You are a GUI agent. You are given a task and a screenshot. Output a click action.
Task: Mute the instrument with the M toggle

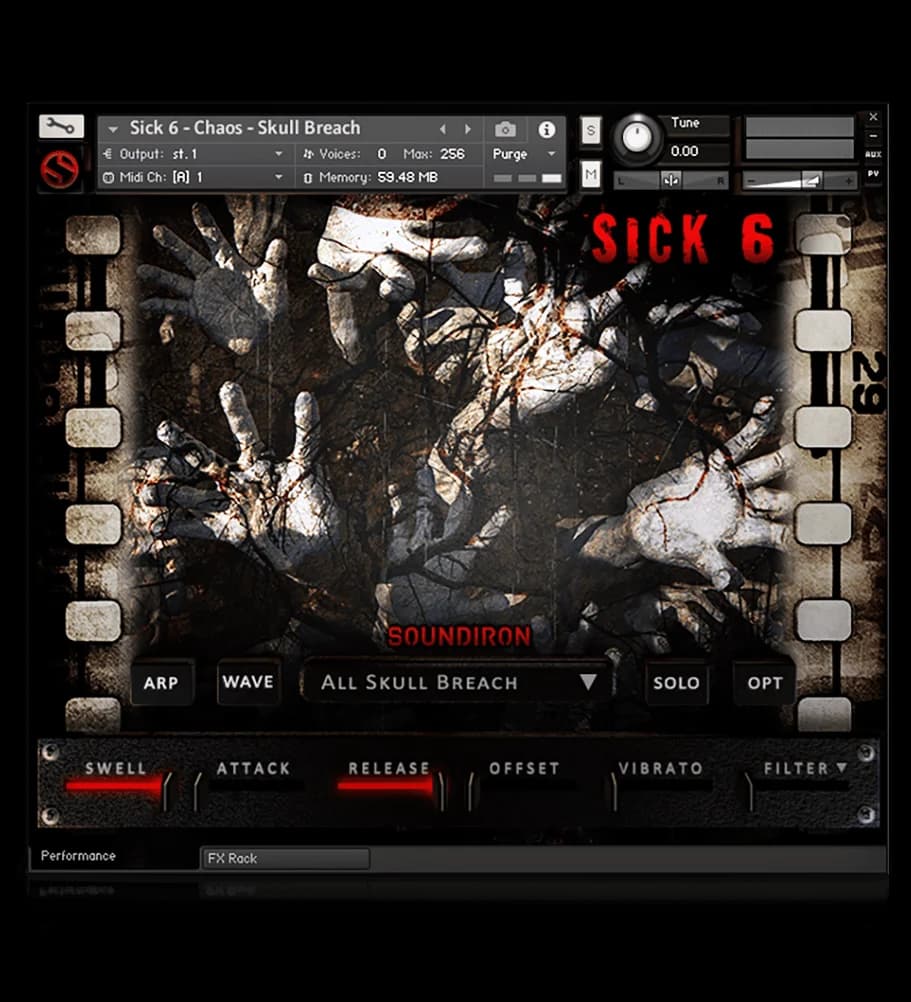click(x=590, y=172)
